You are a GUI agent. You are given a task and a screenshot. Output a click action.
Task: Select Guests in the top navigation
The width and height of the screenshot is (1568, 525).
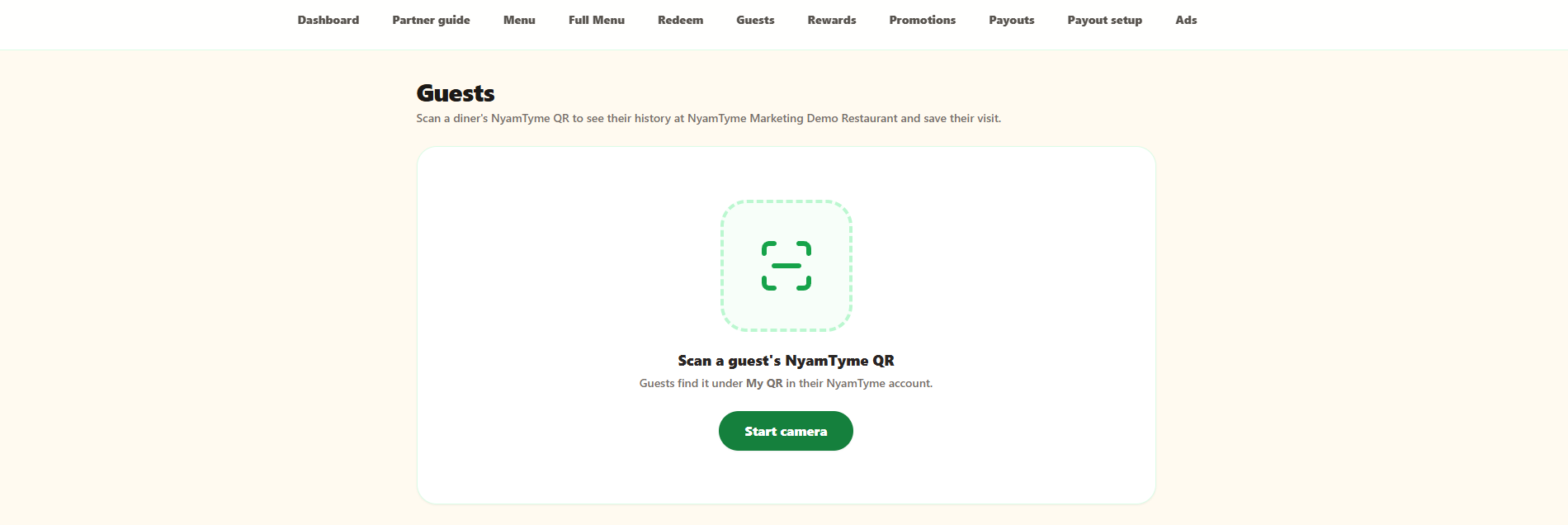pos(755,20)
